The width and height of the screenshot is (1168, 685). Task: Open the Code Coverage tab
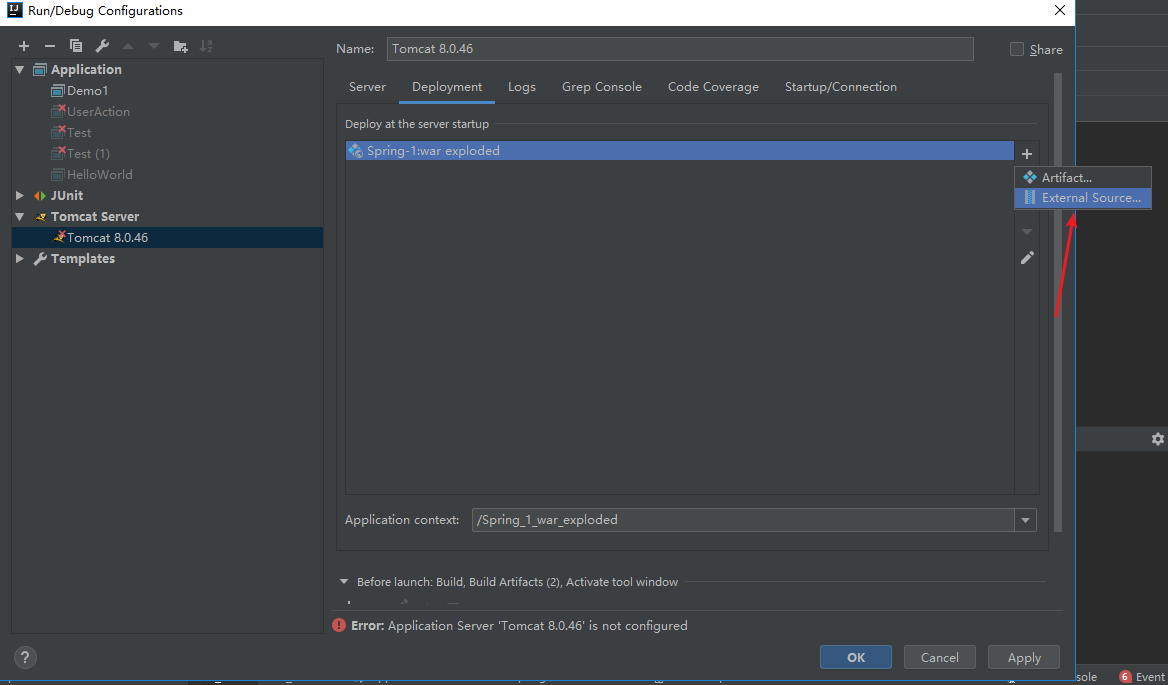[713, 87]
